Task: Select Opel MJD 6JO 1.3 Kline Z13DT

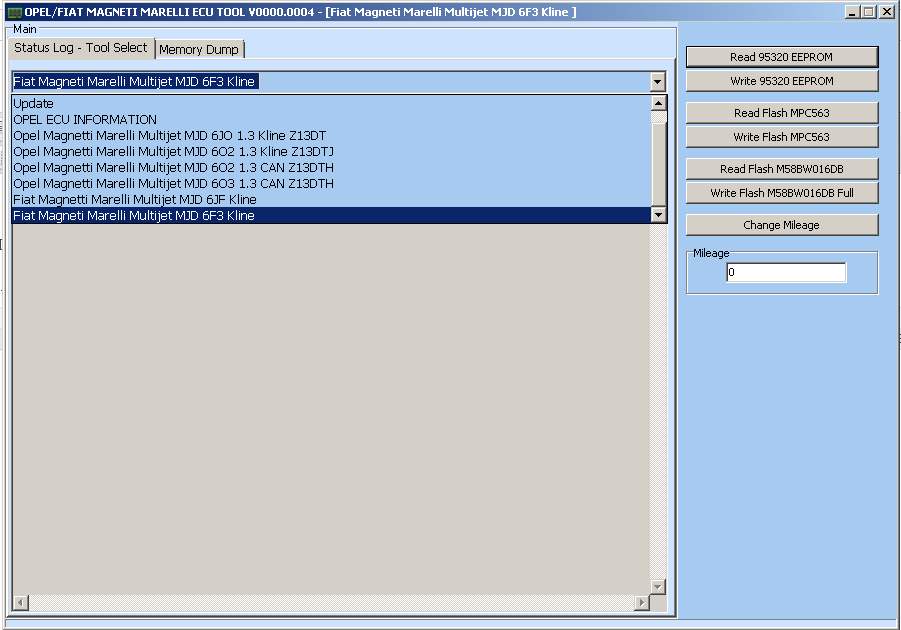Action: tap(332, 136)
